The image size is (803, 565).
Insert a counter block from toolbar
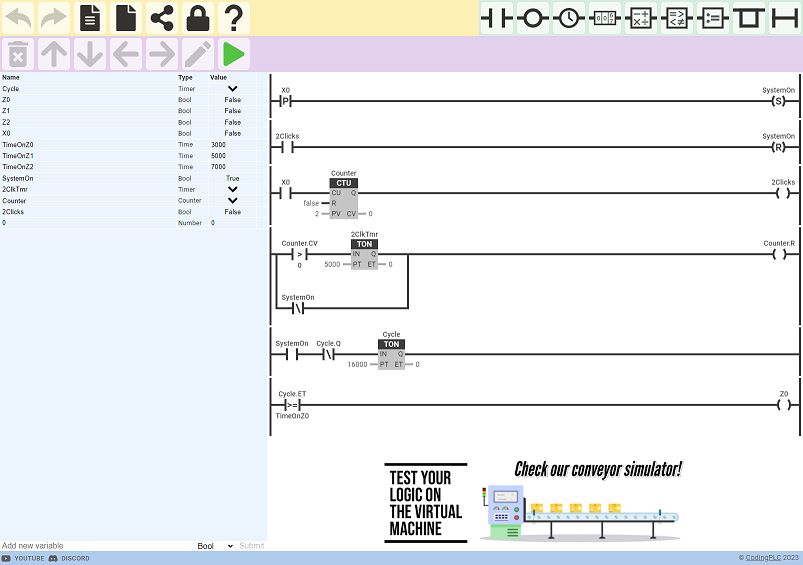[605, 18]
